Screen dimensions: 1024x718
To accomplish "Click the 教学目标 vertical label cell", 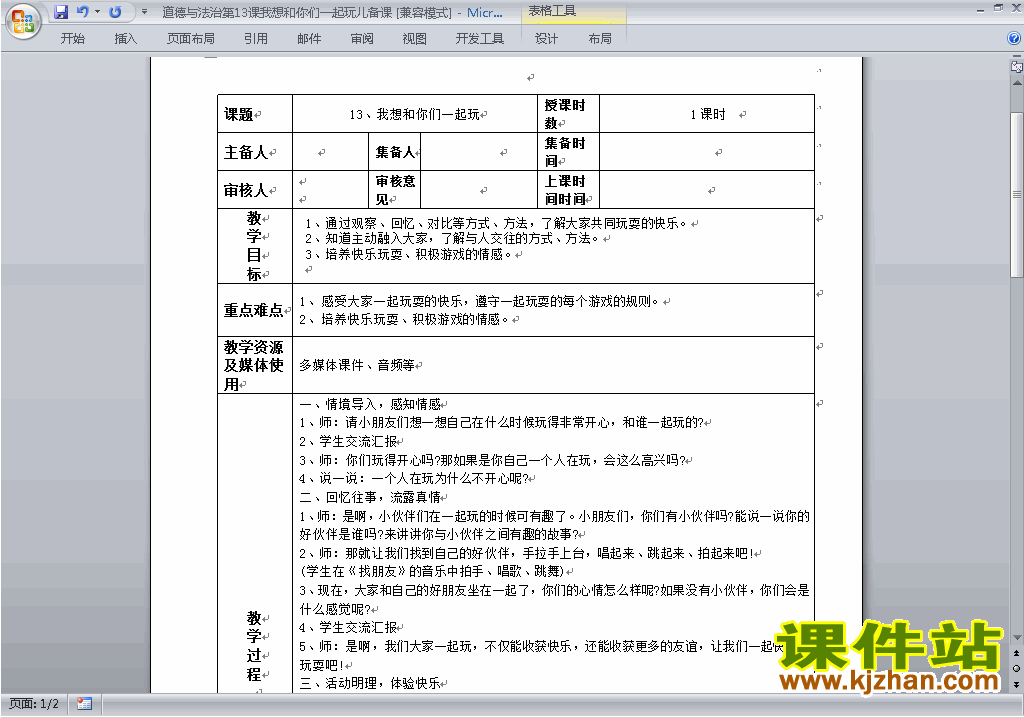I will point(255,246).
